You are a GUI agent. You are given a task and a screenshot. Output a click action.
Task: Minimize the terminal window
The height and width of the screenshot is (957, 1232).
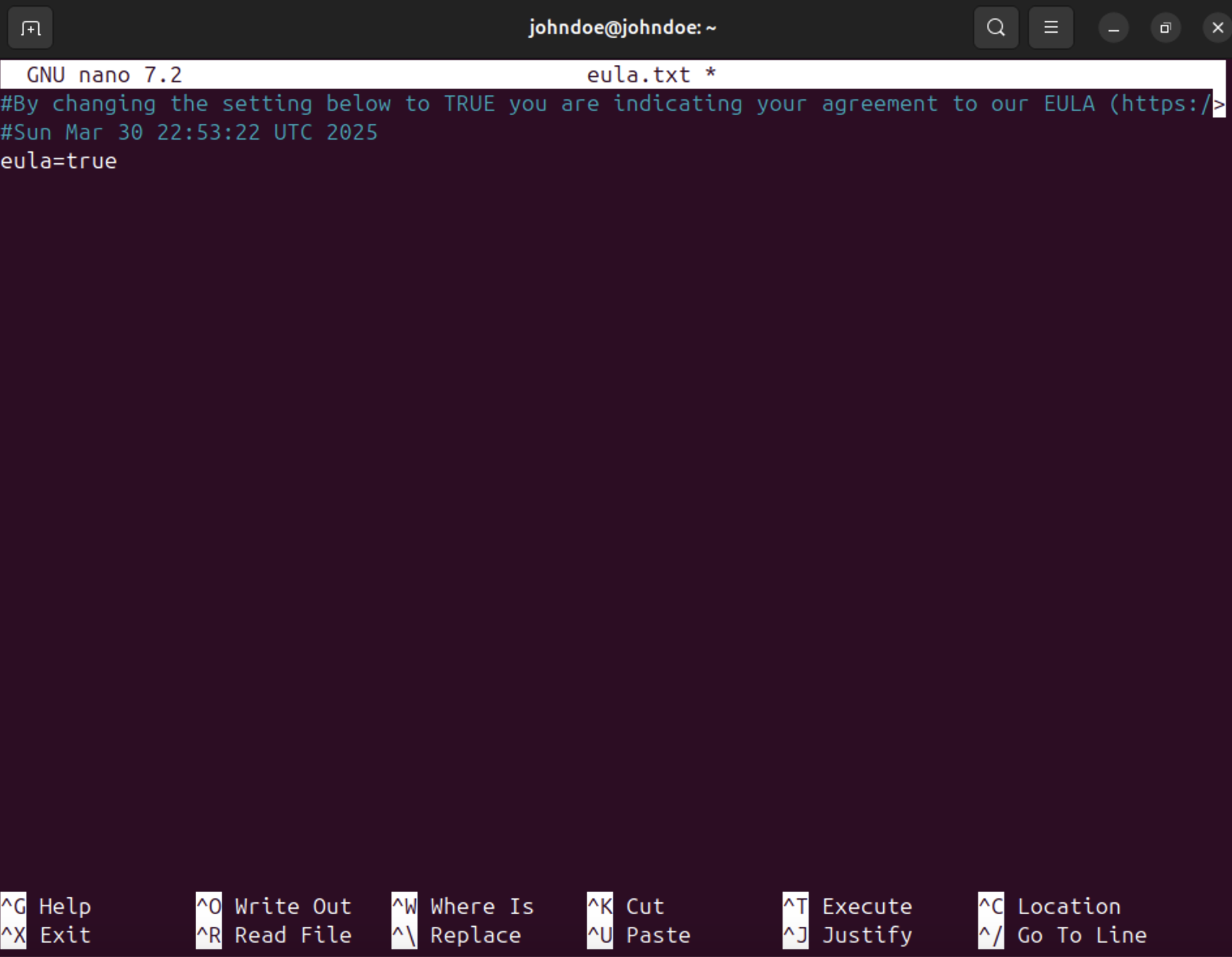coord(1113,29)
